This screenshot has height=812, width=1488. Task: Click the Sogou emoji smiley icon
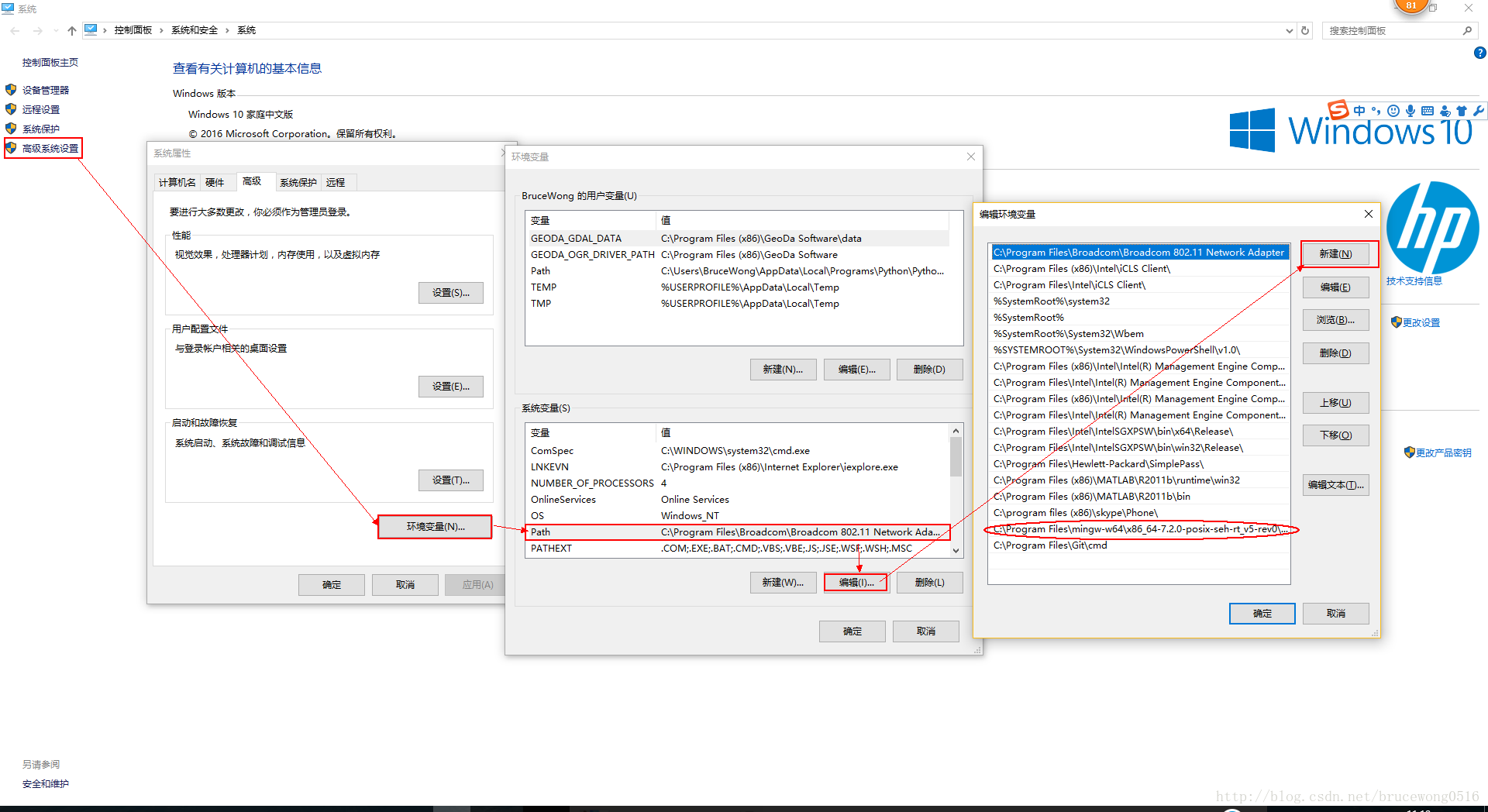point(1393,111)
